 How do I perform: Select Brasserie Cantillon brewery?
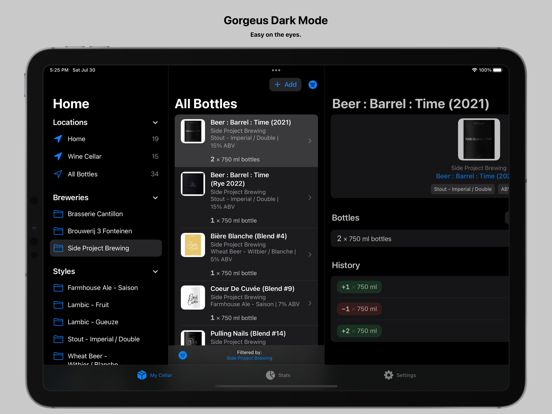106,214
